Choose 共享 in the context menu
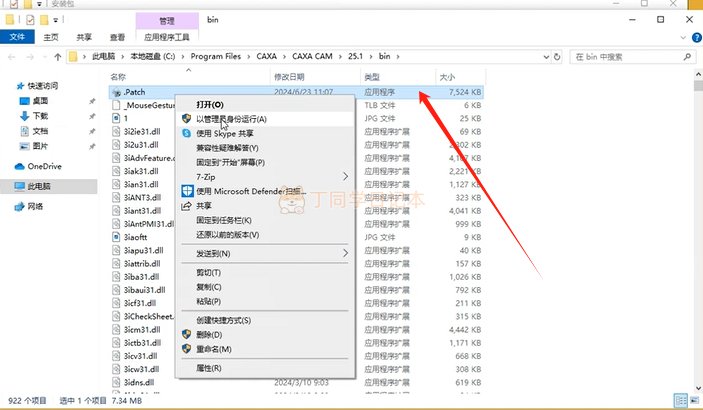This screenshot has width=703, height=410. point(265,205)
